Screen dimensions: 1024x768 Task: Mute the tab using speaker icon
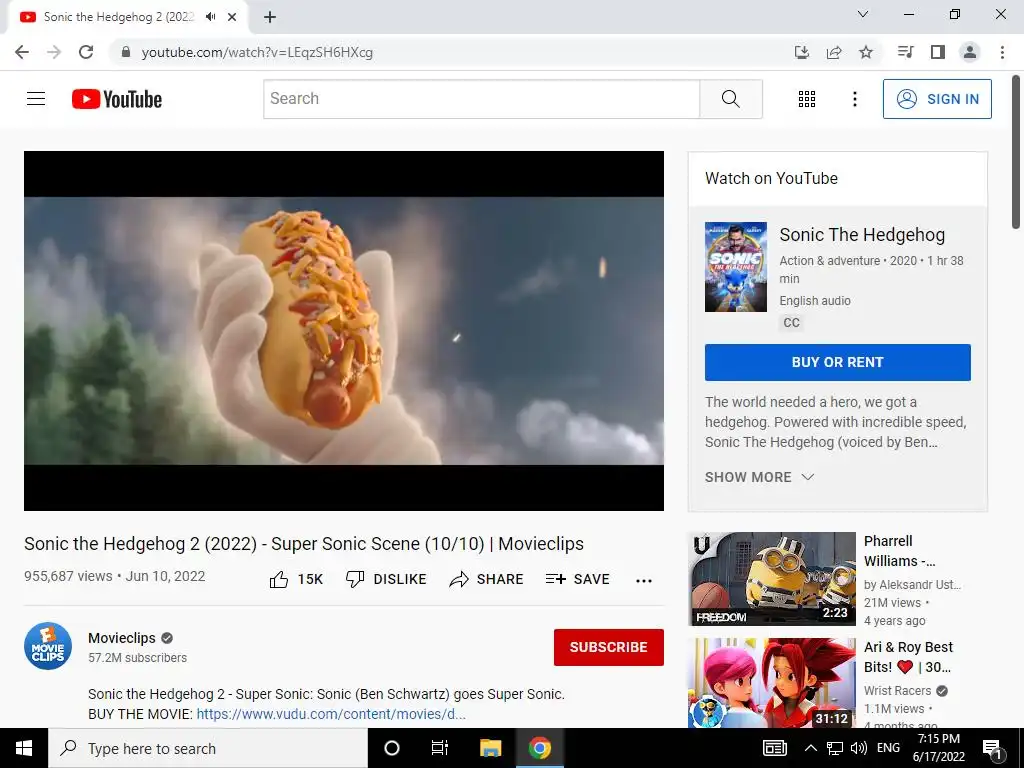pyautogui.click(x=210, y=17)
